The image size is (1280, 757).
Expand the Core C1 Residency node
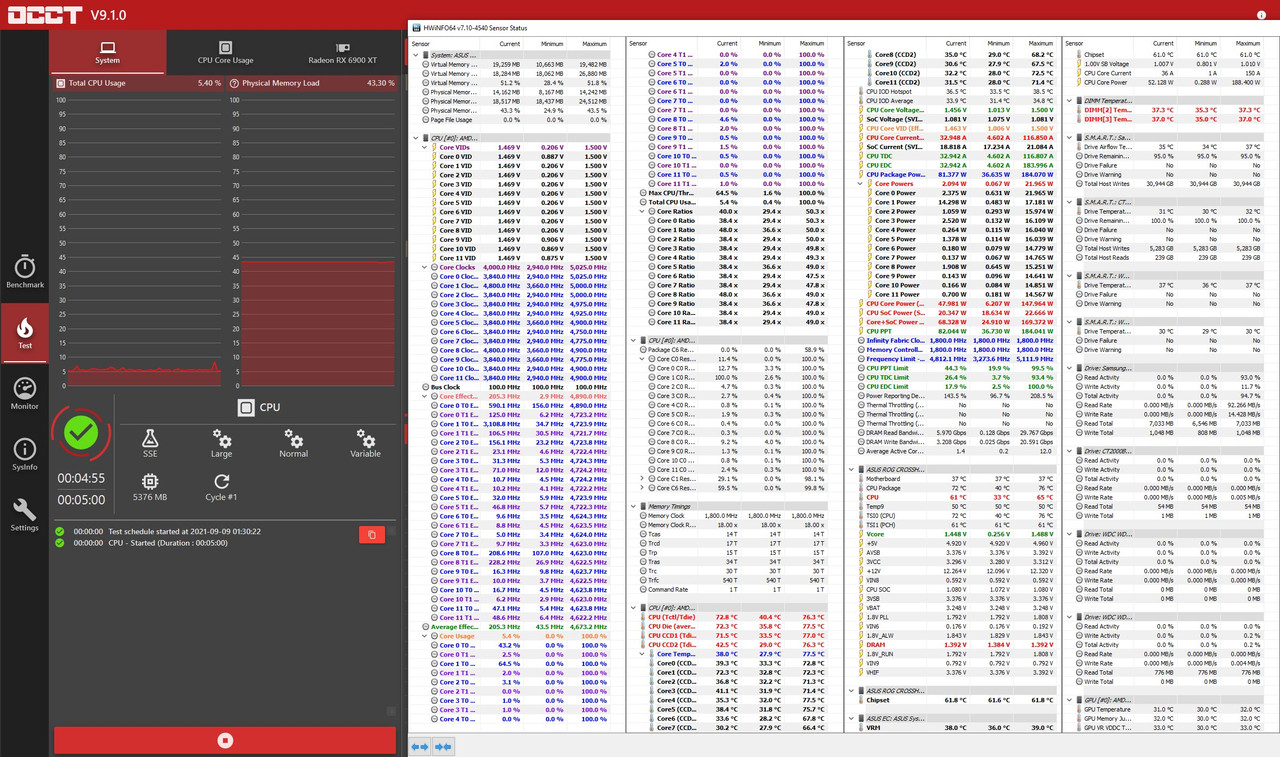pos(642,479)
